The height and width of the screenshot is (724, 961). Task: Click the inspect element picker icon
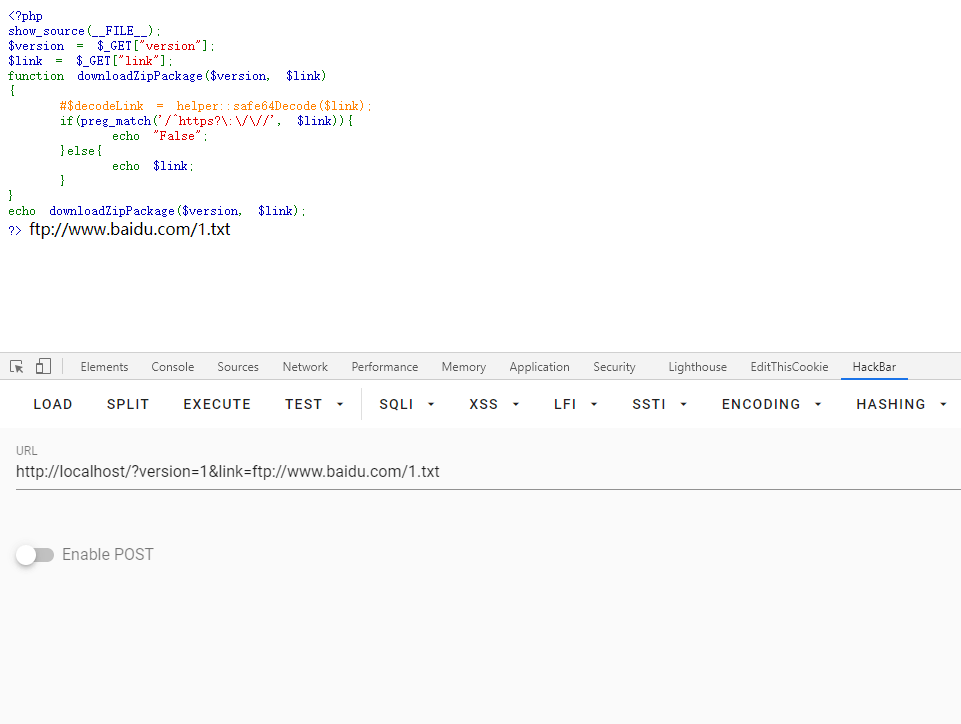(17, 367)
